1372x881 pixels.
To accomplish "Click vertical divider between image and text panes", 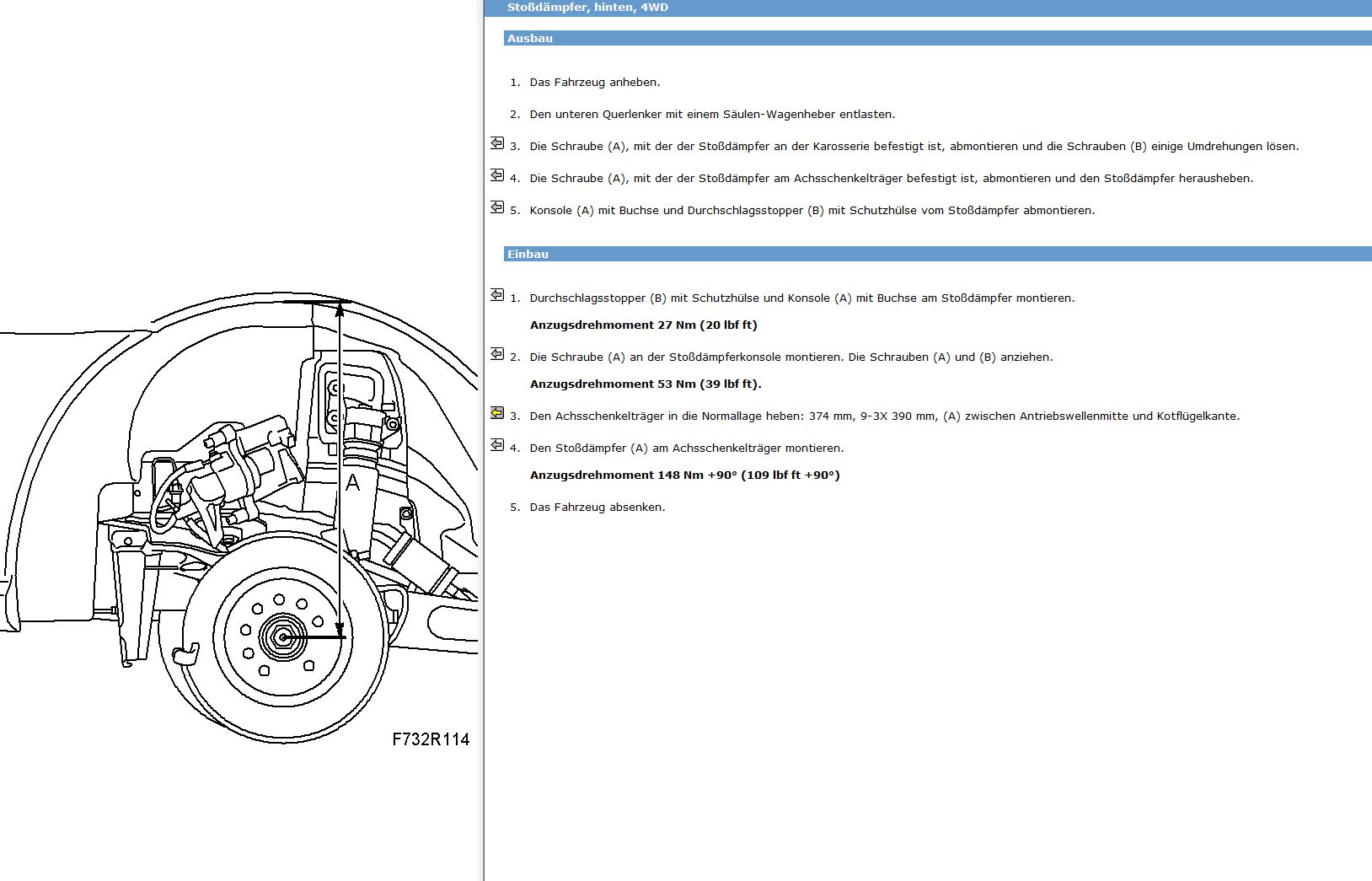I will coord(482,440).
